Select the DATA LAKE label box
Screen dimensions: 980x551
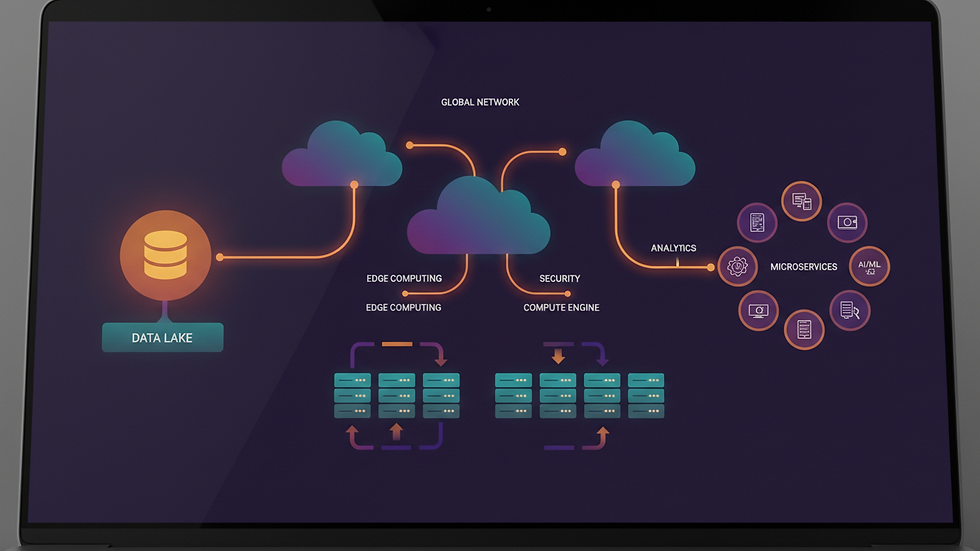[162, 337]
